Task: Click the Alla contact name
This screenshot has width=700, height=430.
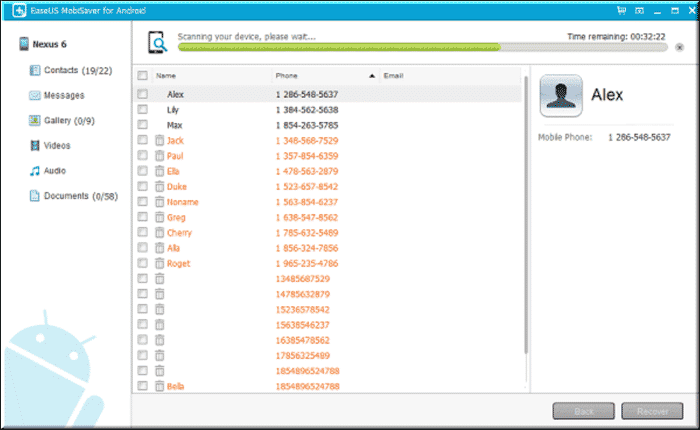Action: pos(173,248)
